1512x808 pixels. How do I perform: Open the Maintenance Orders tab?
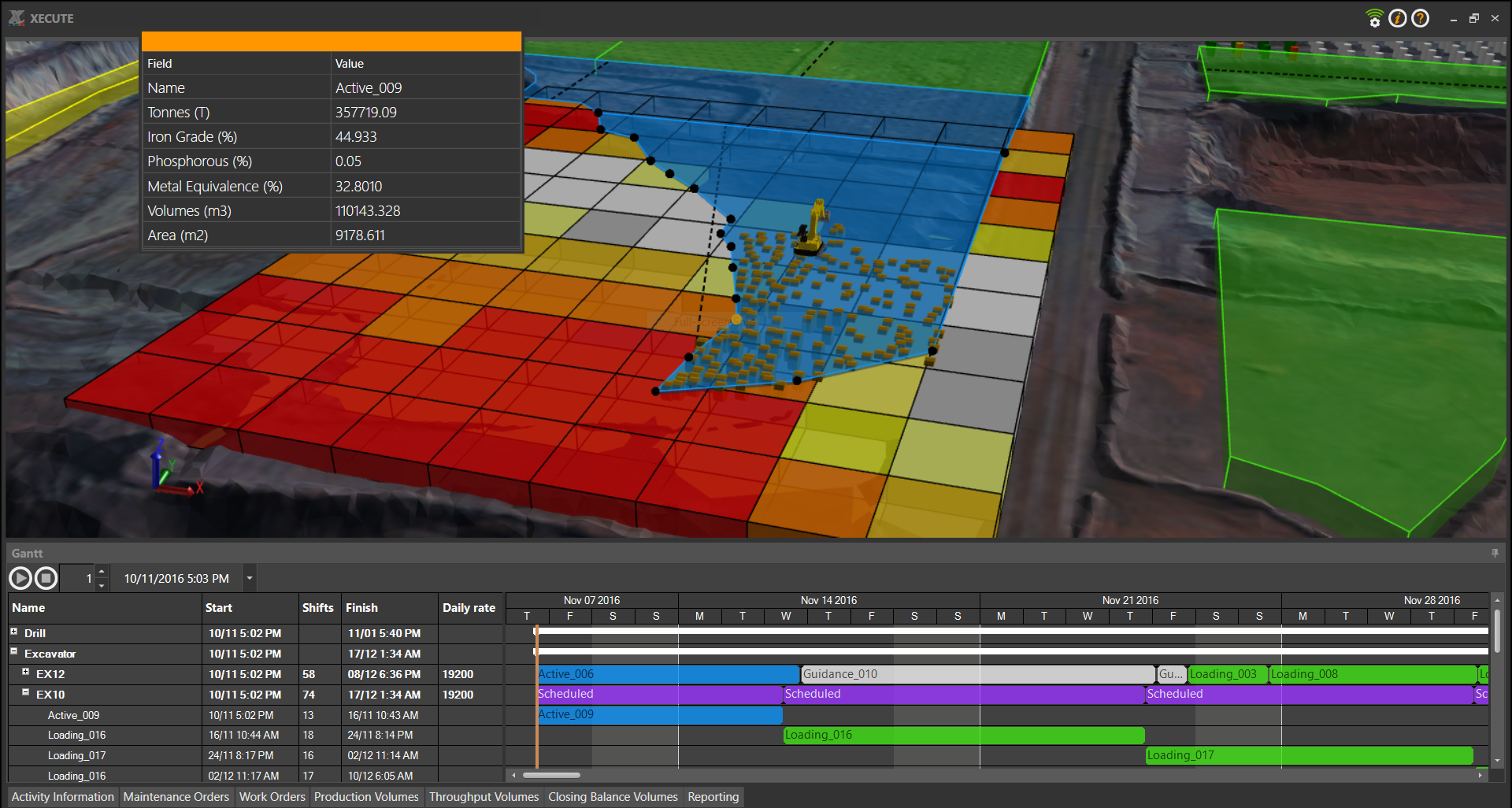[x=176, y=797]
